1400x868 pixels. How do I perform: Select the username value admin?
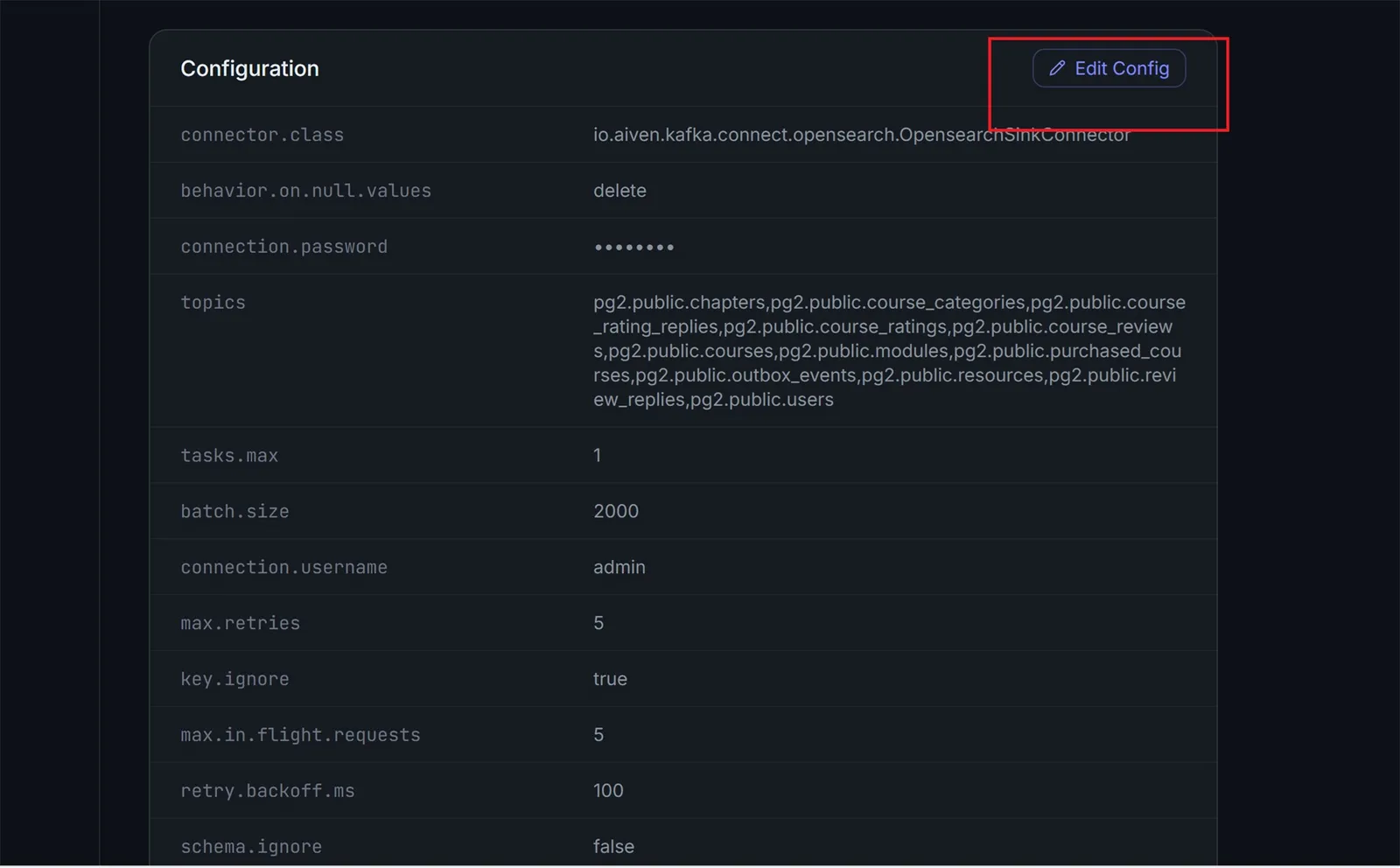[x=619, y=567]
